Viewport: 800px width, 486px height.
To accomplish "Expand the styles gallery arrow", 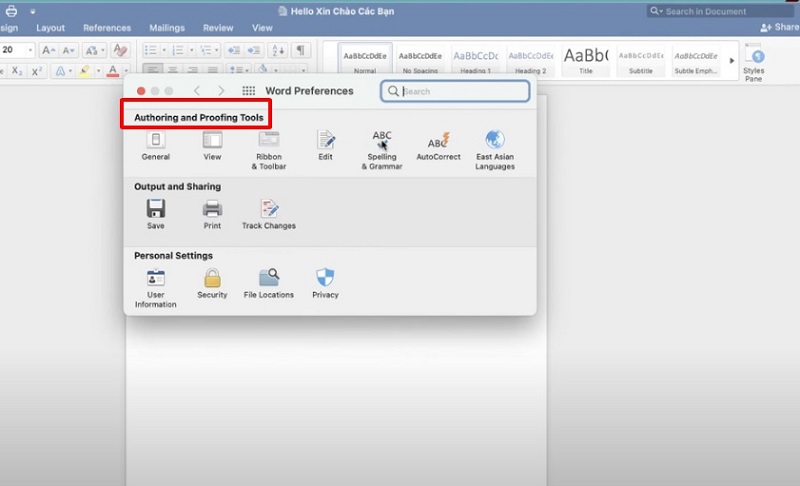I will pos(732,60).
